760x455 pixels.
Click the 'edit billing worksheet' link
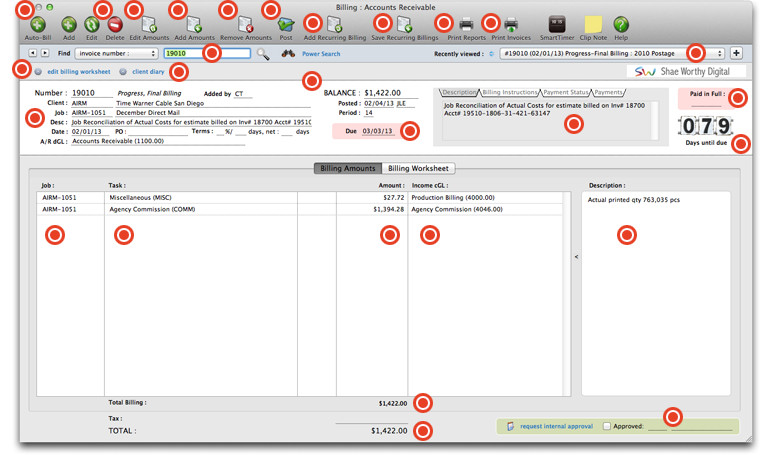78,72
